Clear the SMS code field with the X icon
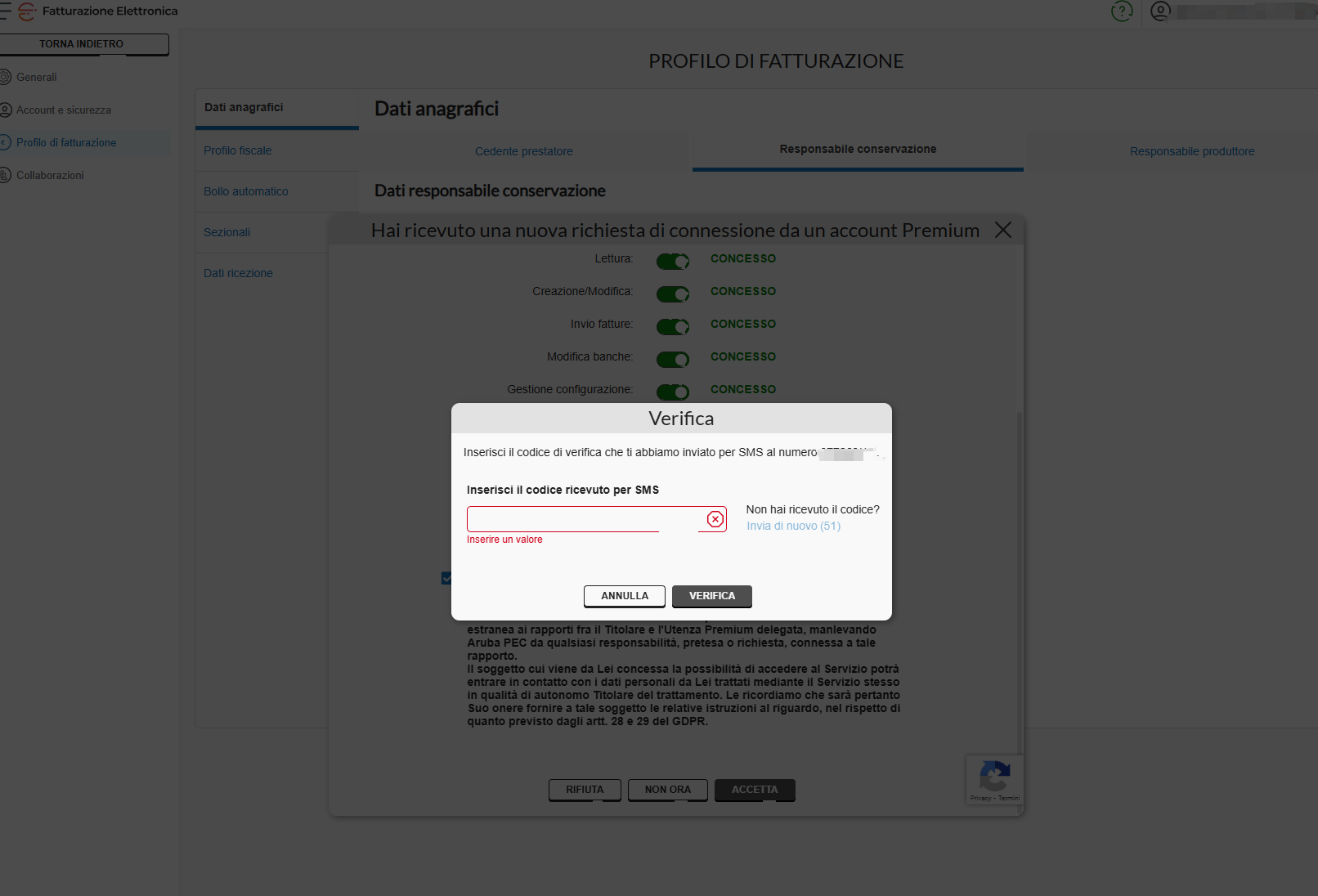Screen dimensions: 1318x896 [715, 519]
